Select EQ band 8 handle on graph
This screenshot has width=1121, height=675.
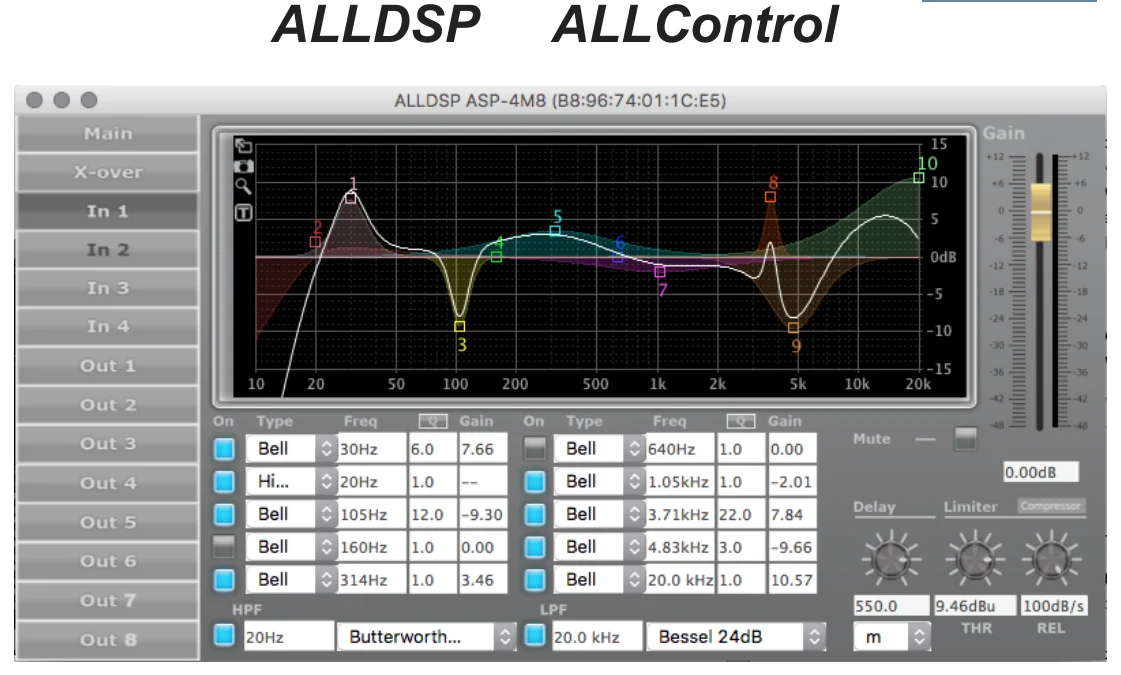[770, 197]
